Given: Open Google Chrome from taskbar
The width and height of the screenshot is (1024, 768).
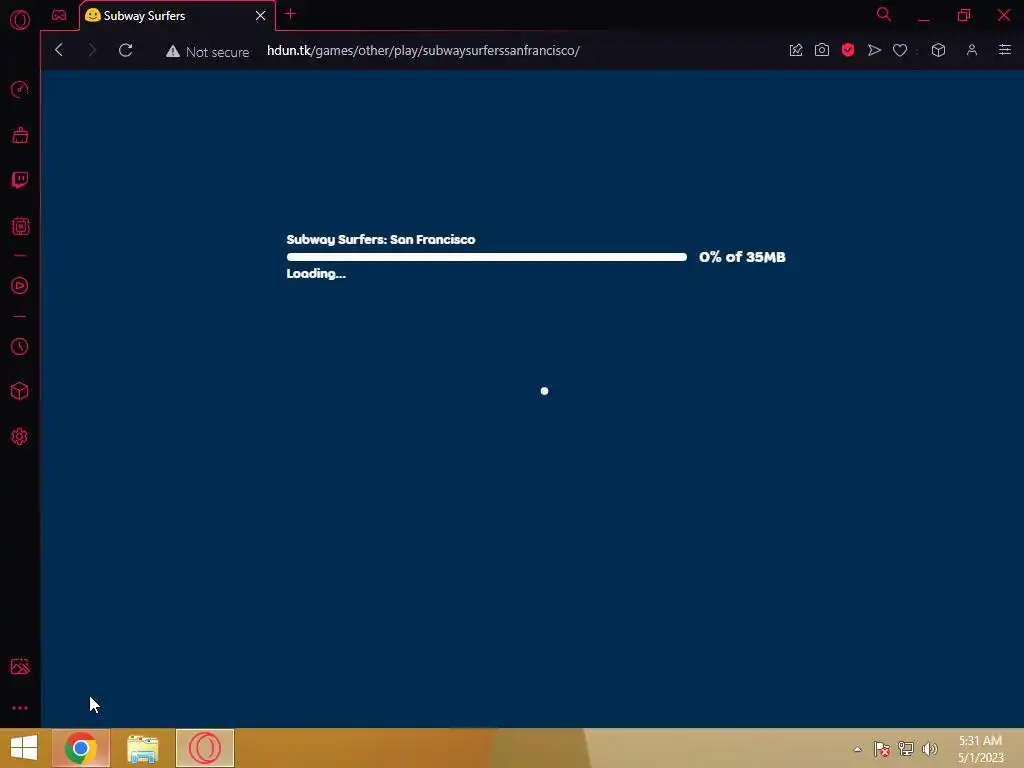Looking at the screenshot, I should (81, 748).
